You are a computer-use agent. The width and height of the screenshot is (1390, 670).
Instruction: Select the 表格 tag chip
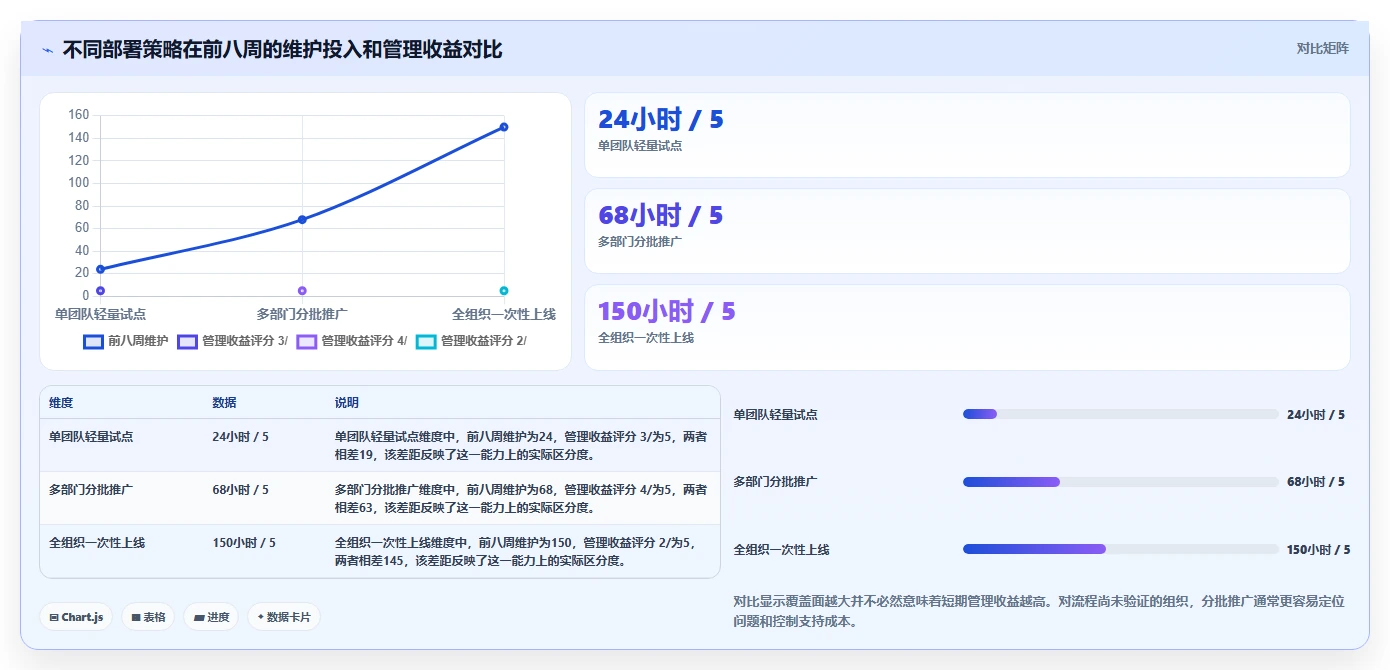[x=148, y=617]
